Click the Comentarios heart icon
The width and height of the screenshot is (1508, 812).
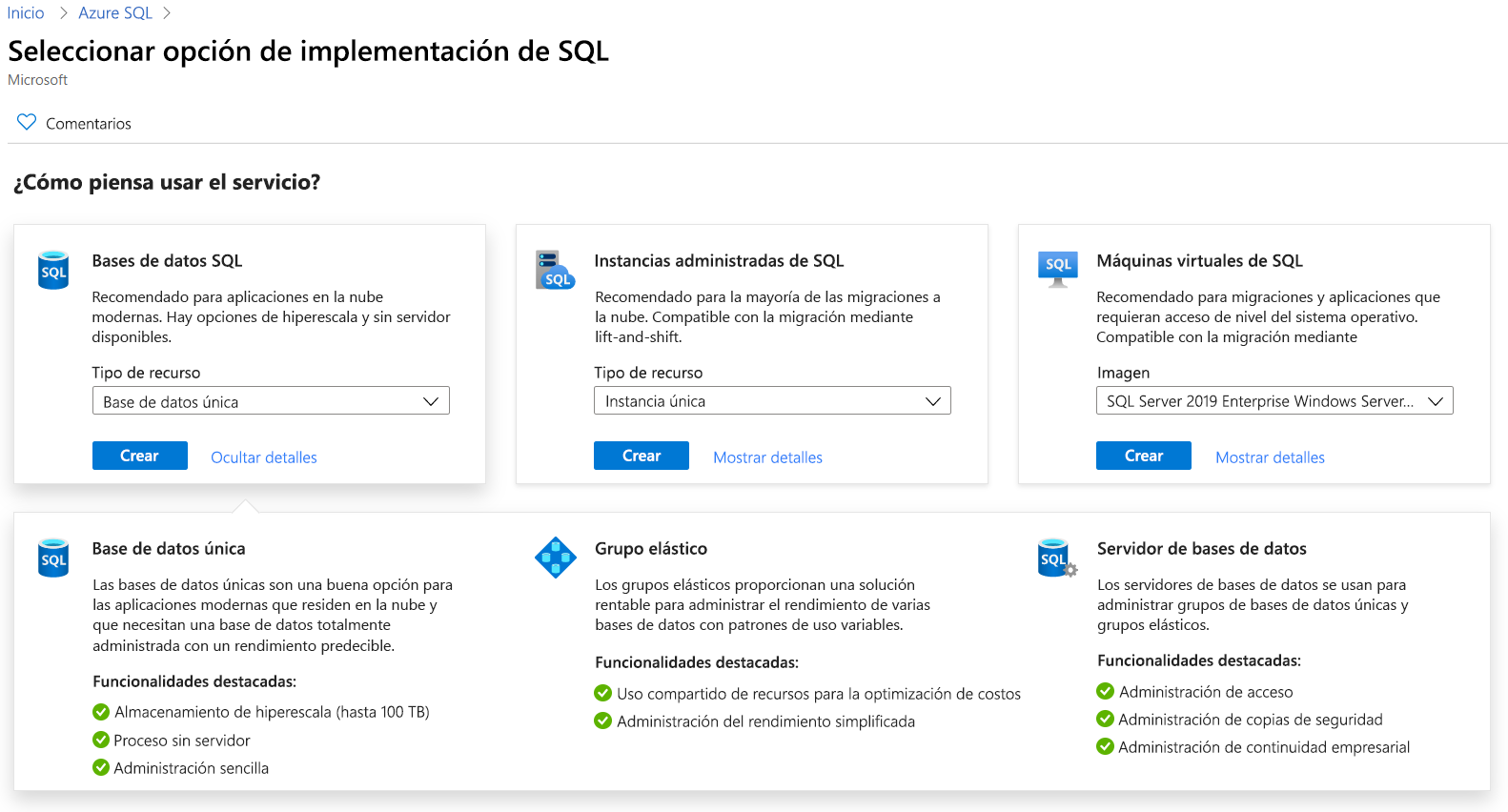(27, 122)
